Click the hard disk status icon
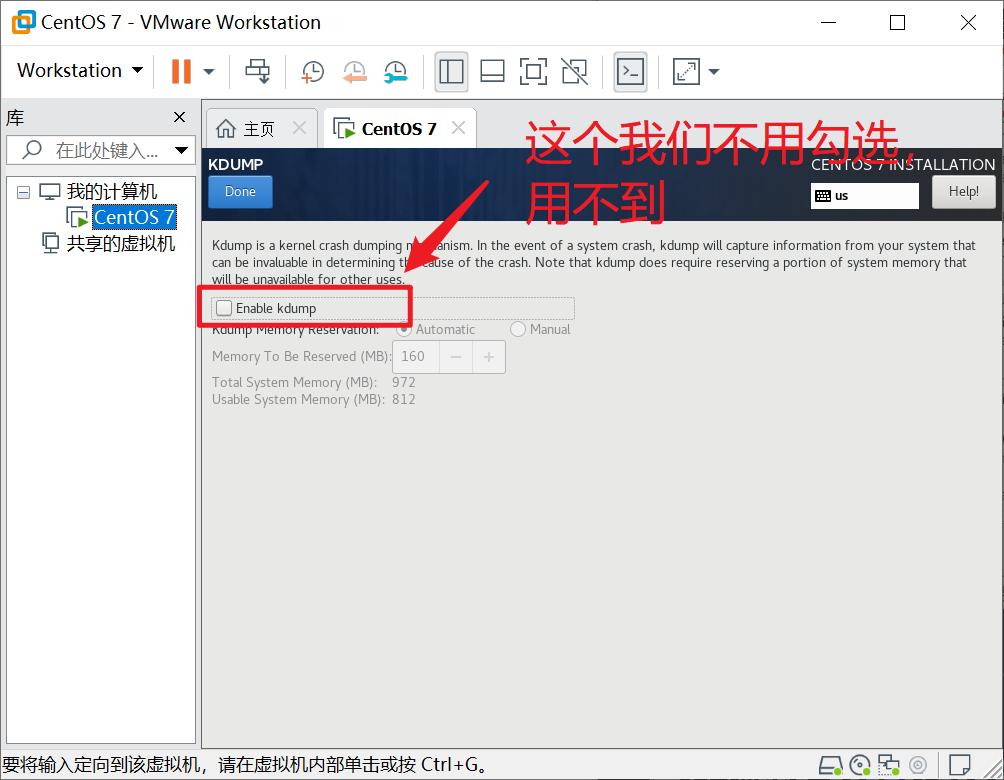The height and width of the screenshot is (780, 1004). [830, 765]
